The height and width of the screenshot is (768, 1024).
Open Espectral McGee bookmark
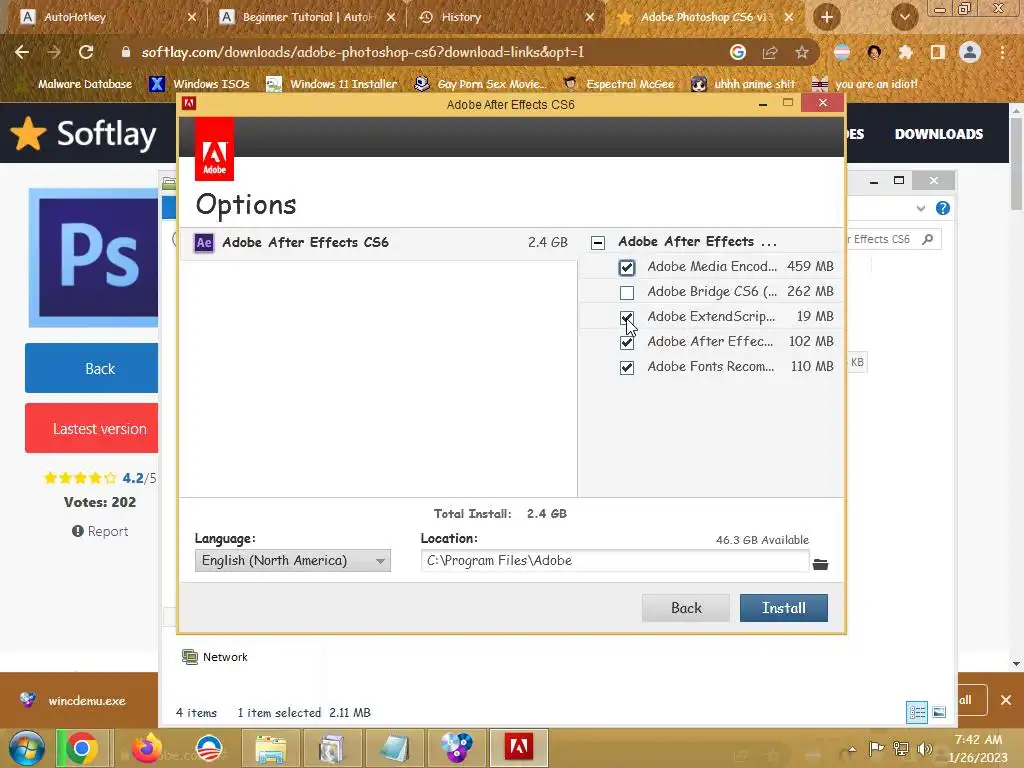tap(619, 84)
